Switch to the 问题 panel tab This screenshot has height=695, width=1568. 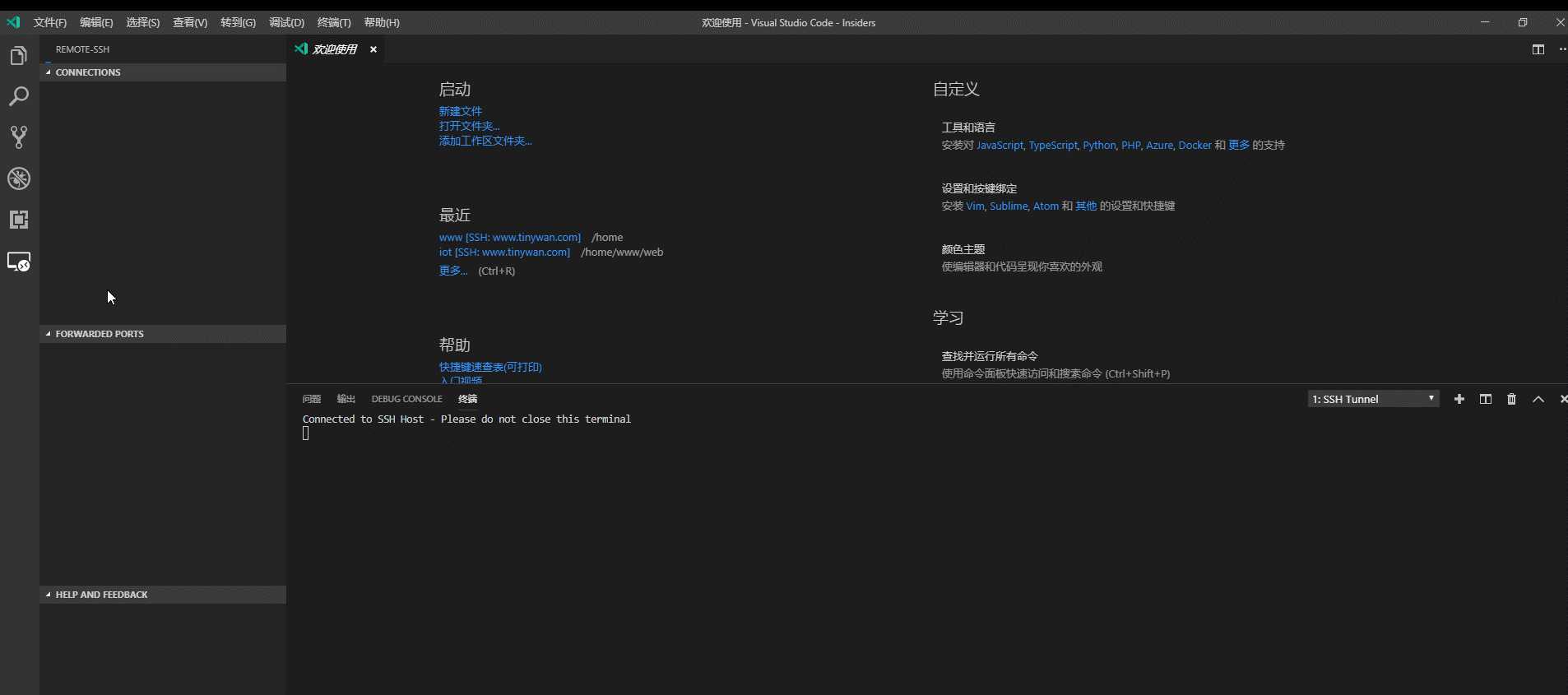click(x=311, y=399)
